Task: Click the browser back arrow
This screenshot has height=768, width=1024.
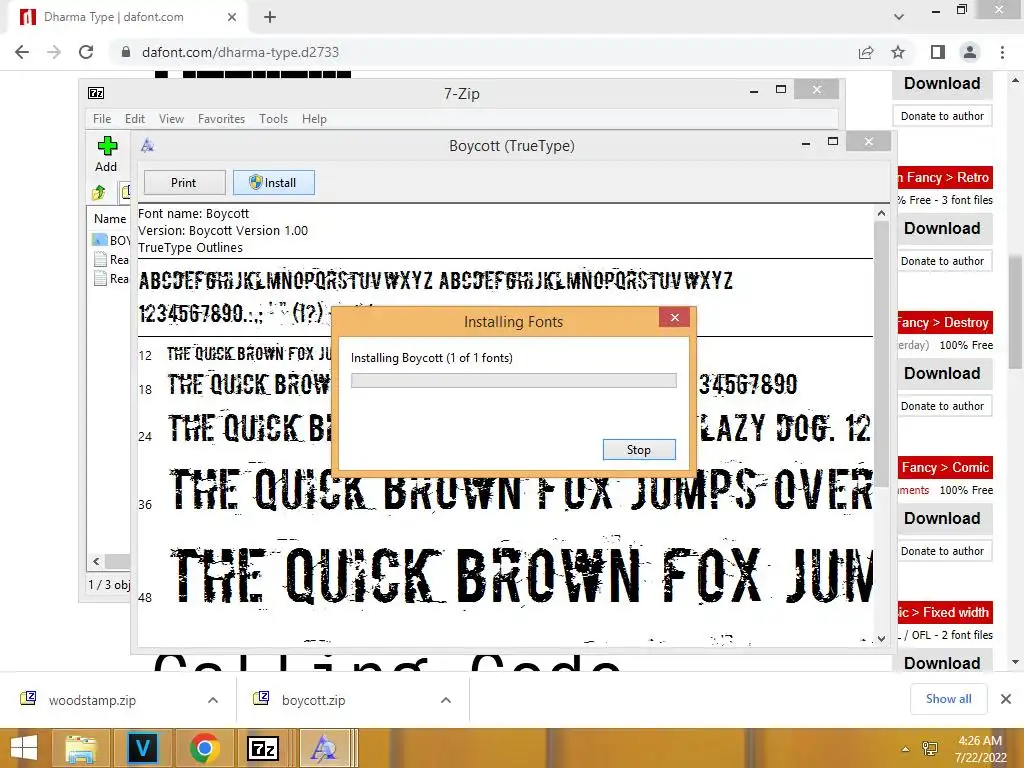Action: [22, 52]
